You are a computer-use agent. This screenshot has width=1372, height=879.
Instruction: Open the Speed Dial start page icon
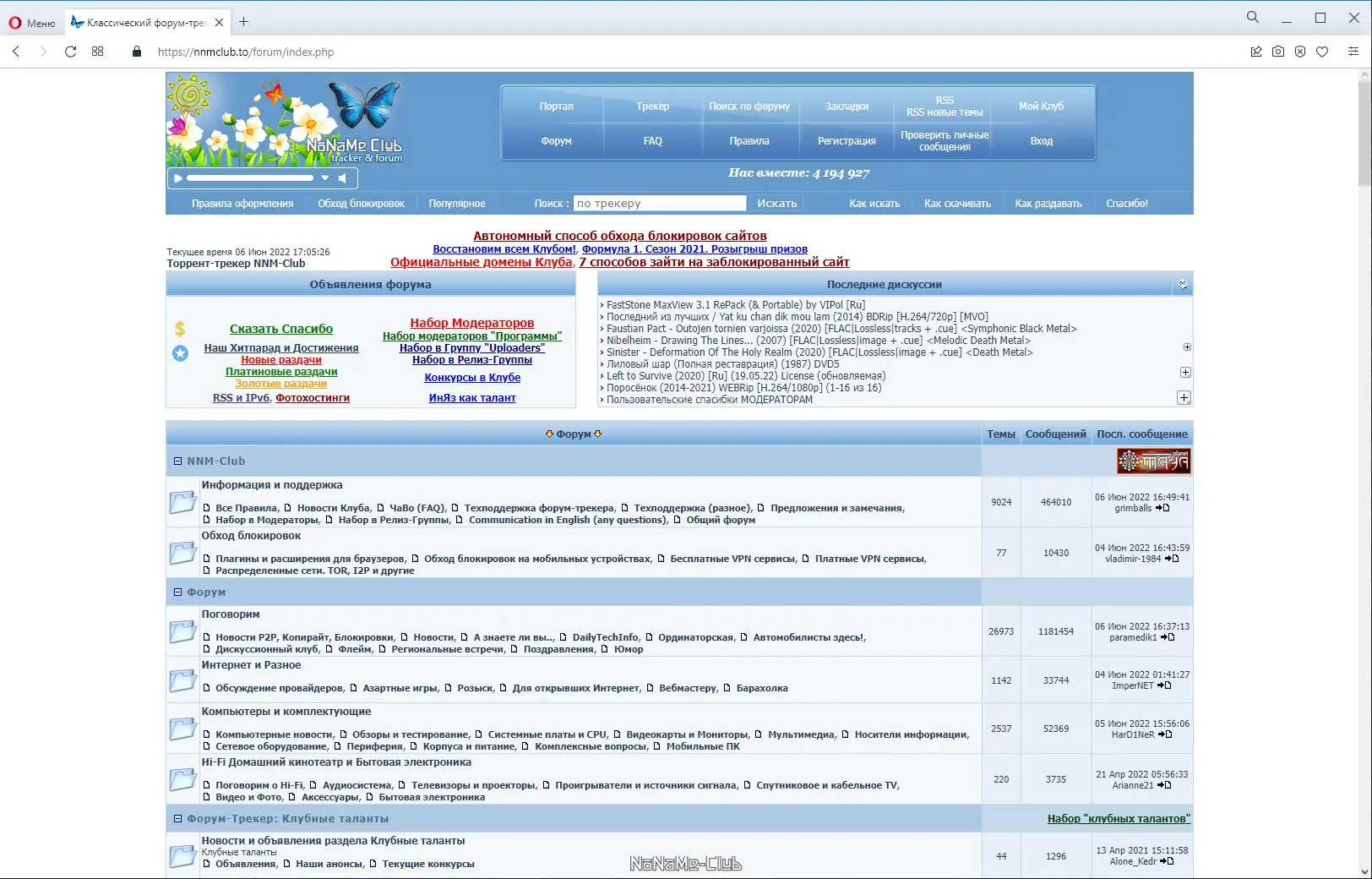coord(98,52)
